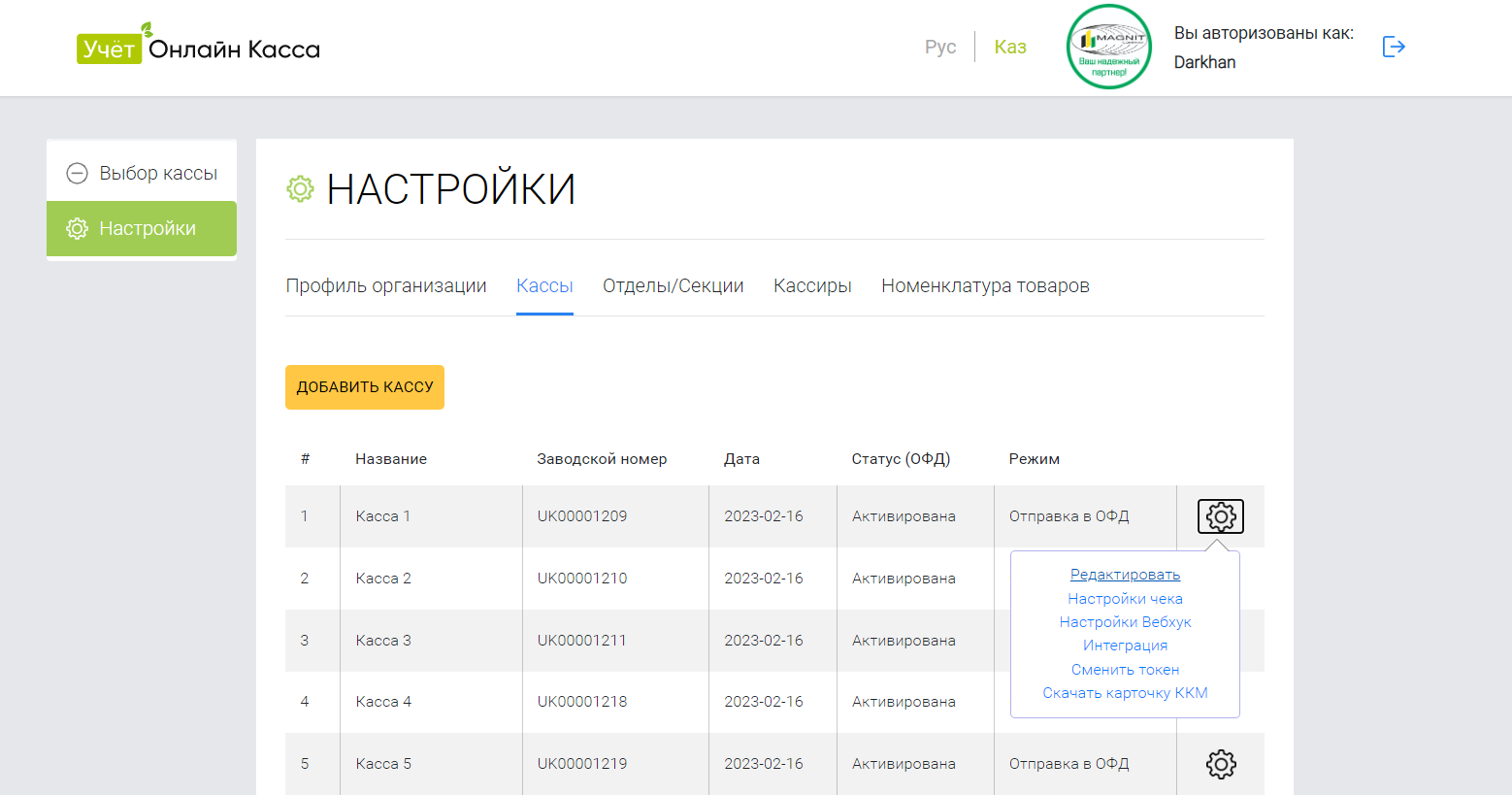This screenshot has width=1512, height=795.
Task: Switch language to Рус
Action: 939,47
